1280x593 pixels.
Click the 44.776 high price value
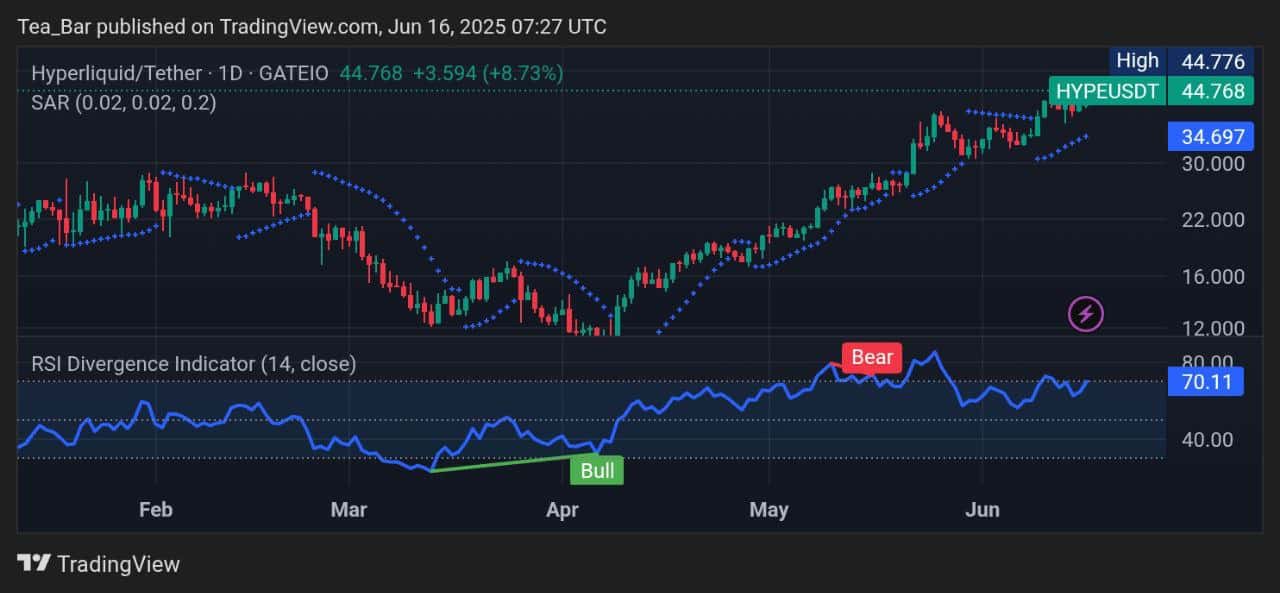[1213, 62]
